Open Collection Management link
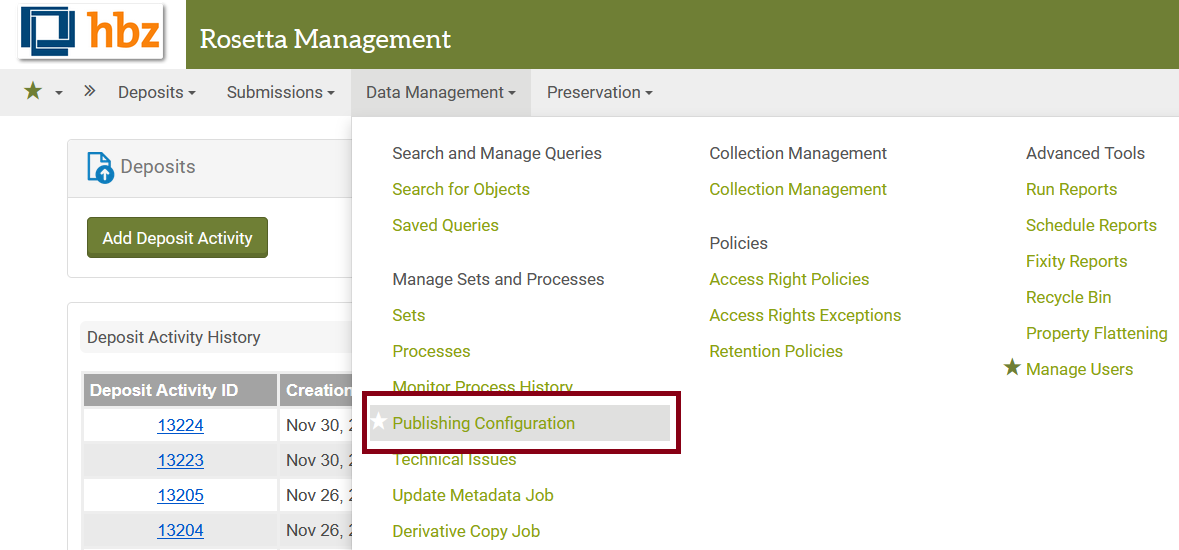The width and height of the screenshot is (1179, 550). pyautogui.click(x=798, y=189)
